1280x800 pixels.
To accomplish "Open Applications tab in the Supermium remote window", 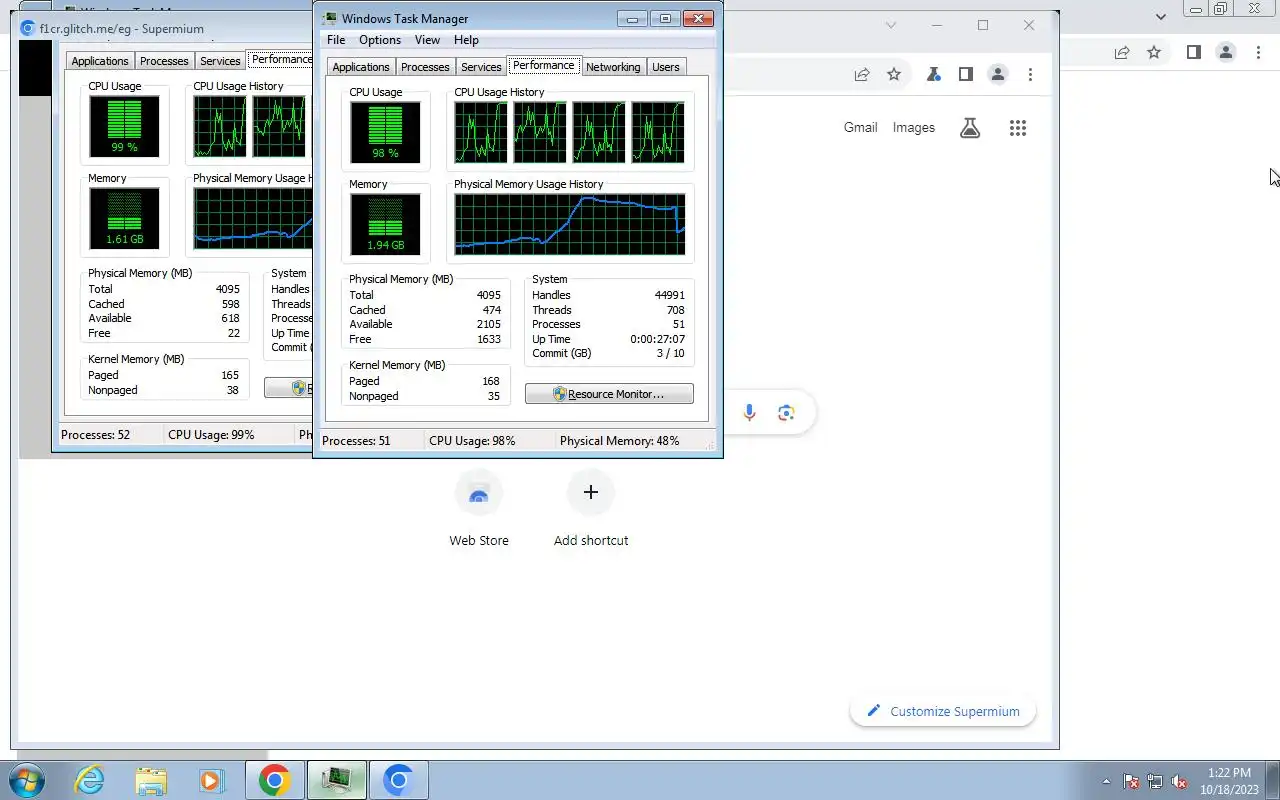I will (x=100, y=61).
